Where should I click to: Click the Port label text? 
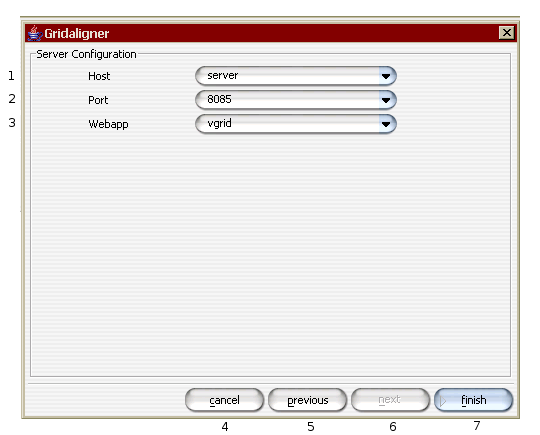[x=98, y=100]
